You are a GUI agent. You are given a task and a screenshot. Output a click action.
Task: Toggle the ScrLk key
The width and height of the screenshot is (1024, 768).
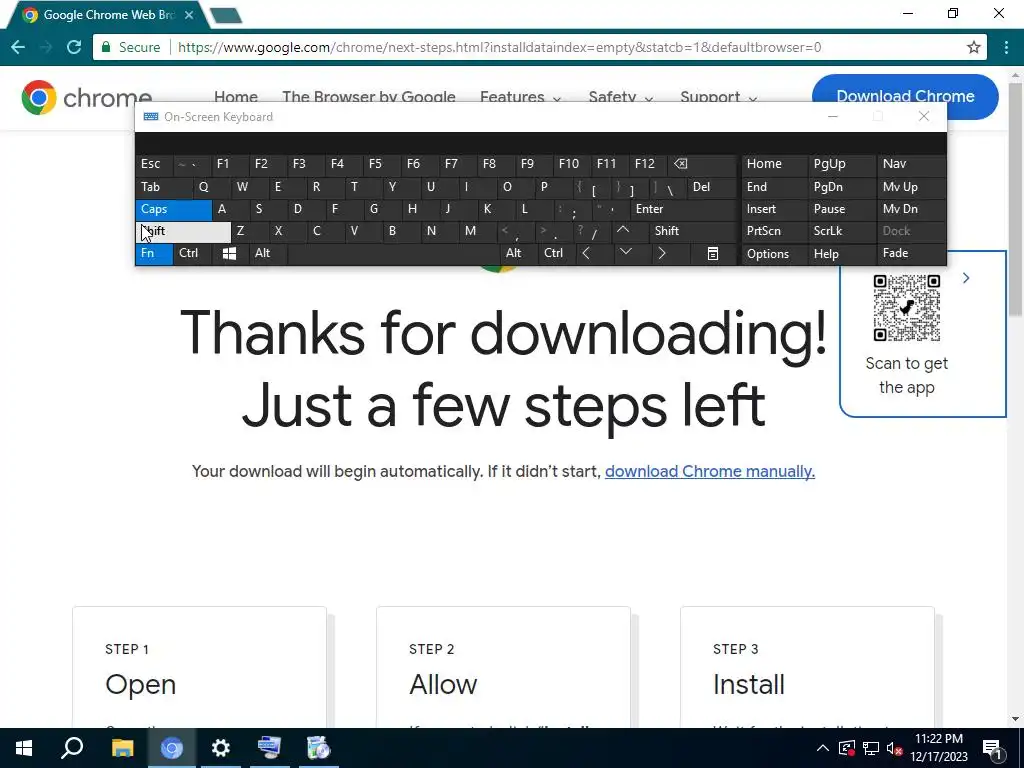click(840, 231)
